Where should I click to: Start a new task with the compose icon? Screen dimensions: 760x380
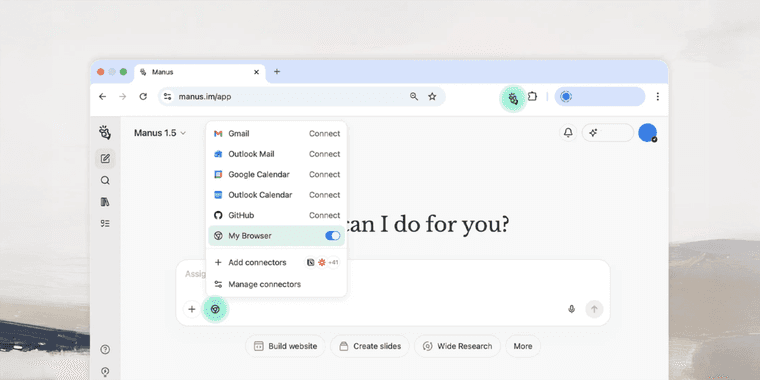click(x=105, y=158)
